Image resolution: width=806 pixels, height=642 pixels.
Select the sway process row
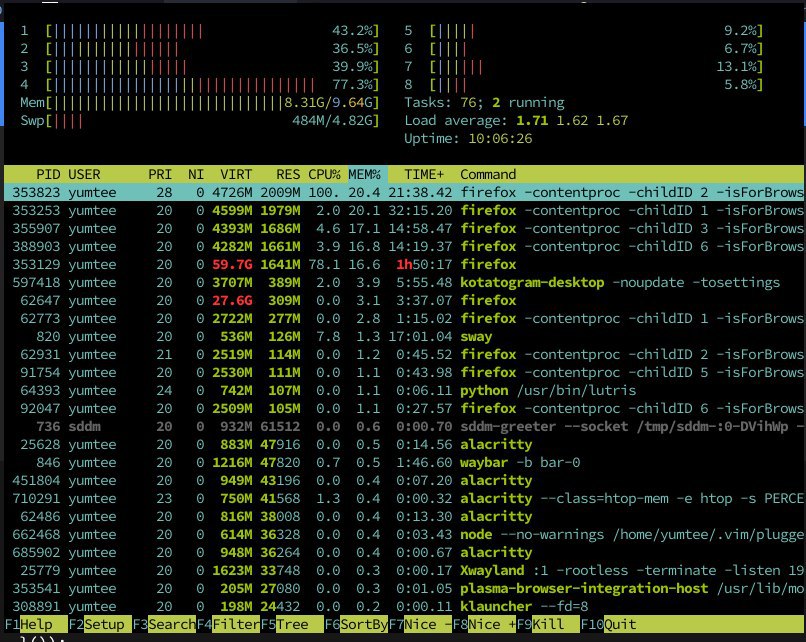(405, 336)
